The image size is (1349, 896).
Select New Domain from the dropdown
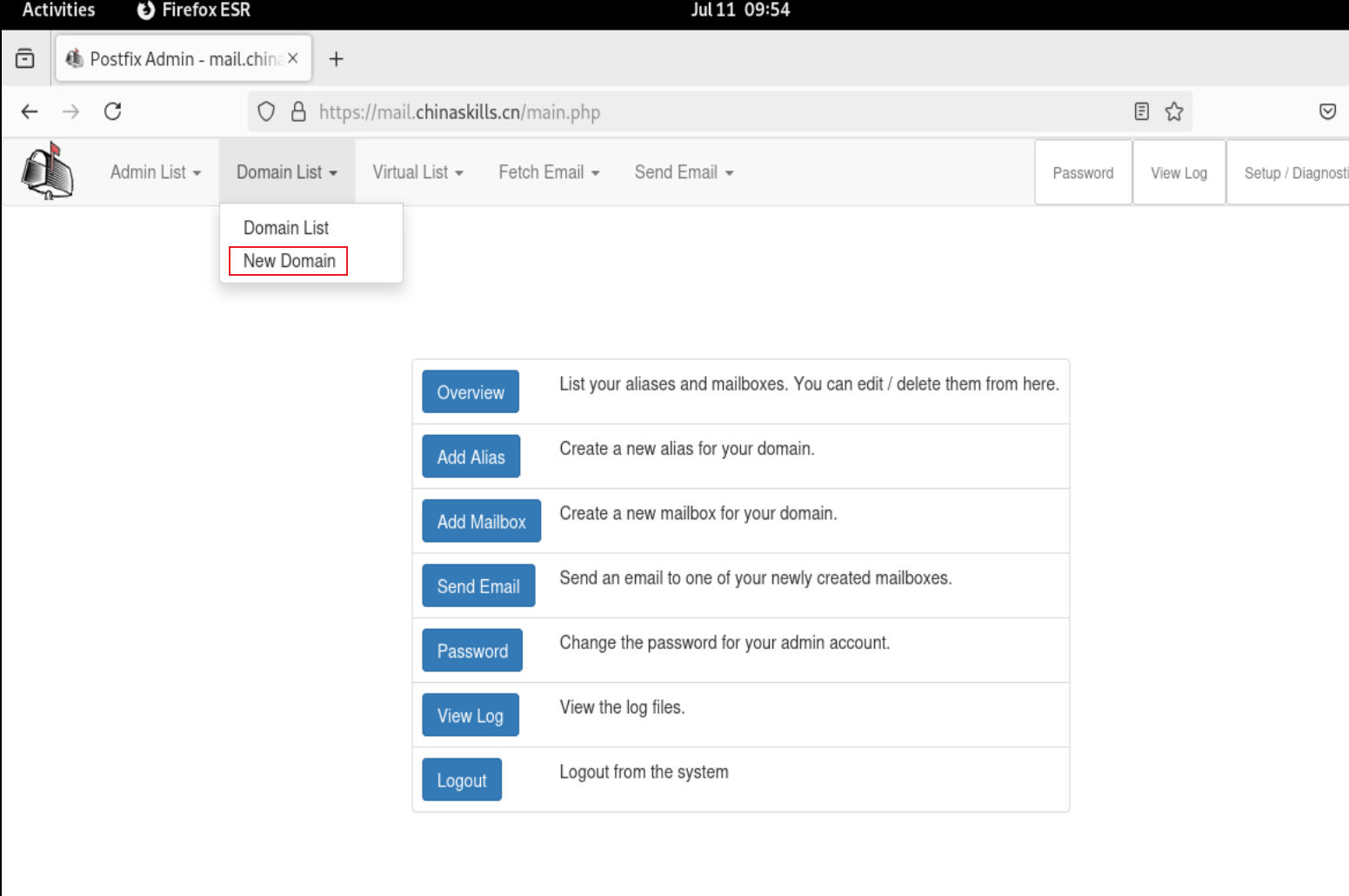pyautogui.click(x=289, y=261)
